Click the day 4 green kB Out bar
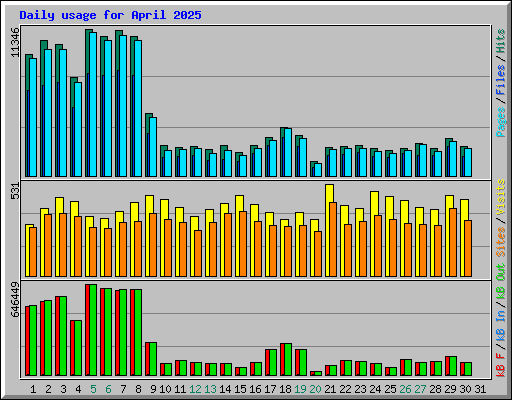 [x=78, y=348]
